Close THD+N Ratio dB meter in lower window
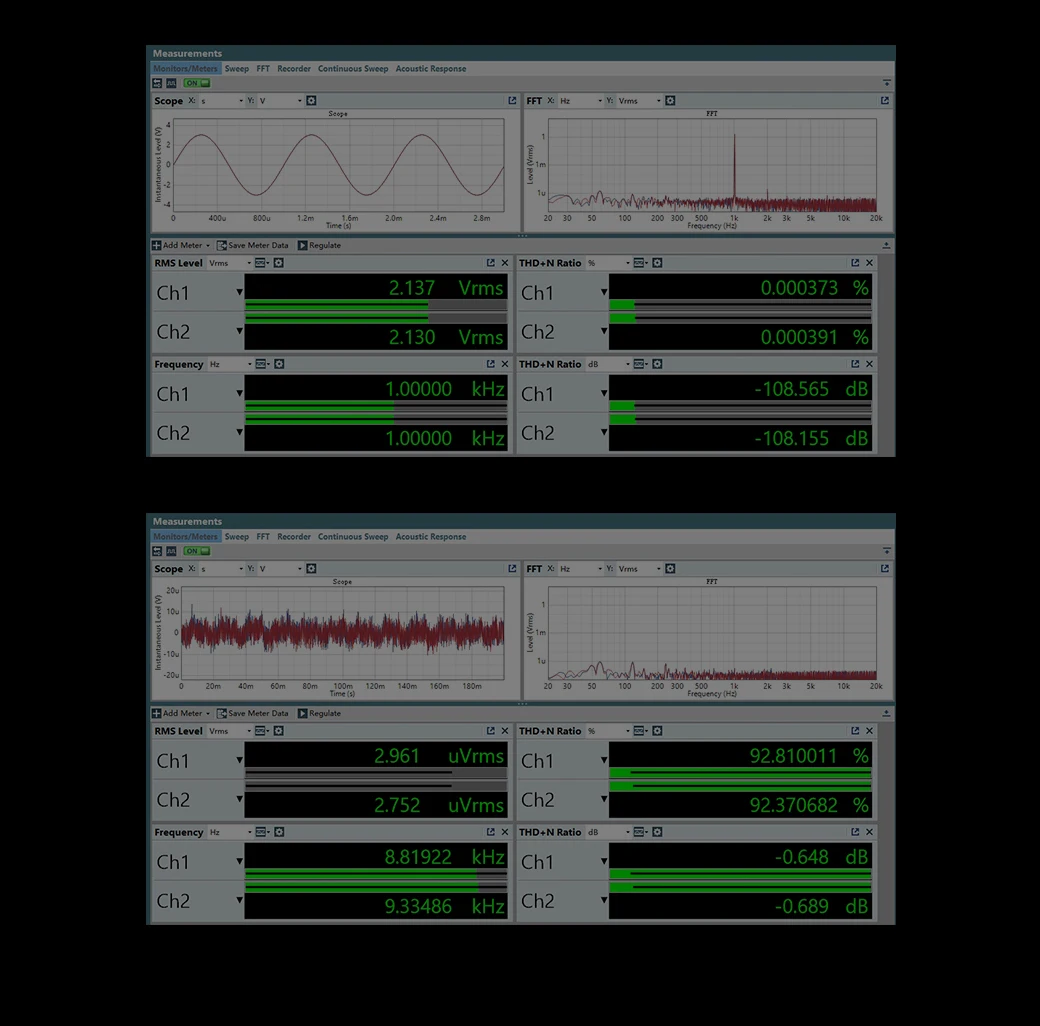Viewport: 1040px width, 1026px height. tap(869, 832)
